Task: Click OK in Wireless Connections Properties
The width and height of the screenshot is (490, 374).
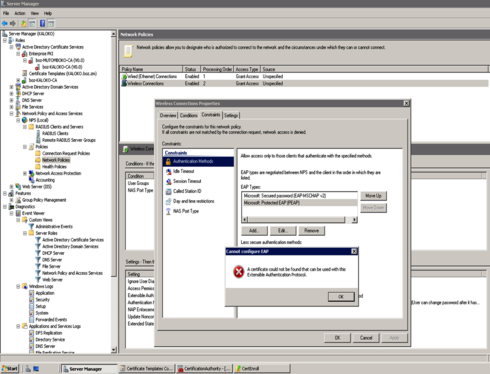Action: click(x=337, y=338)
